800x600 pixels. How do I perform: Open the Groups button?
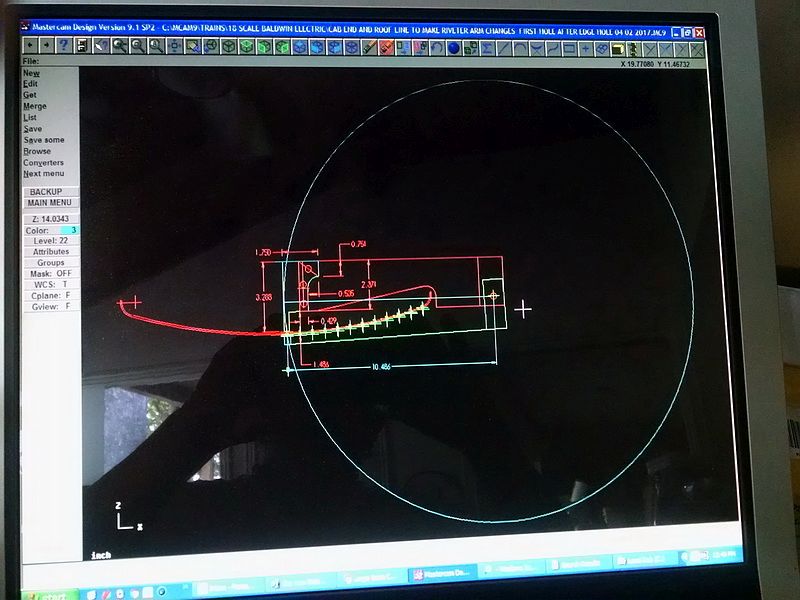point(51,262)
